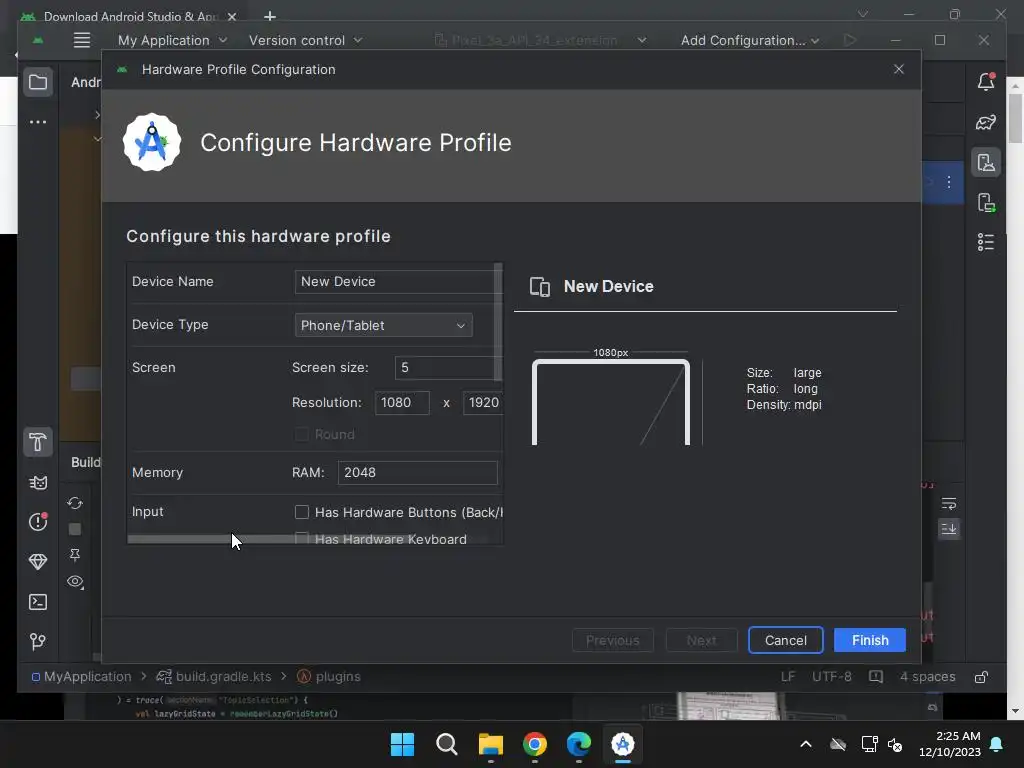Open Add Configuration dropdown
The width and height of the screenshot is (1024, 768).
click(750, 40)
